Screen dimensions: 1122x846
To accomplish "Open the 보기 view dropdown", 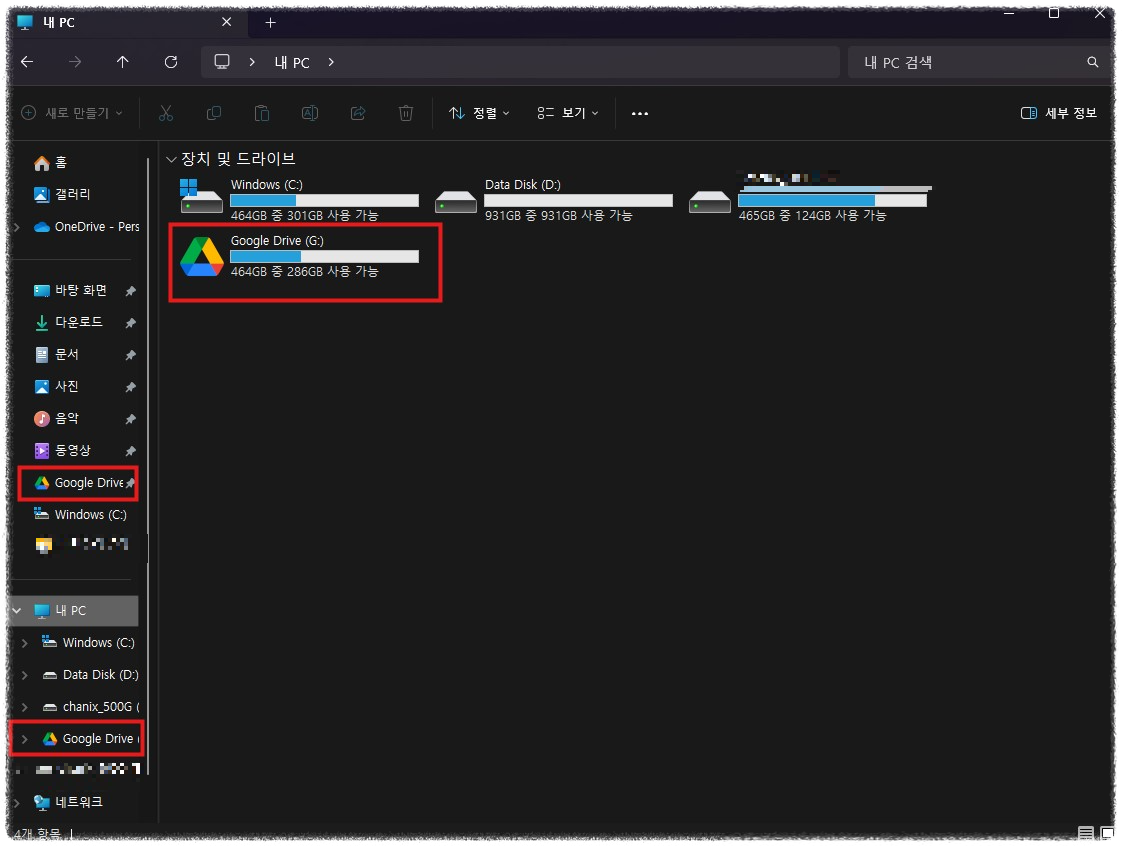I will (568, 113).
